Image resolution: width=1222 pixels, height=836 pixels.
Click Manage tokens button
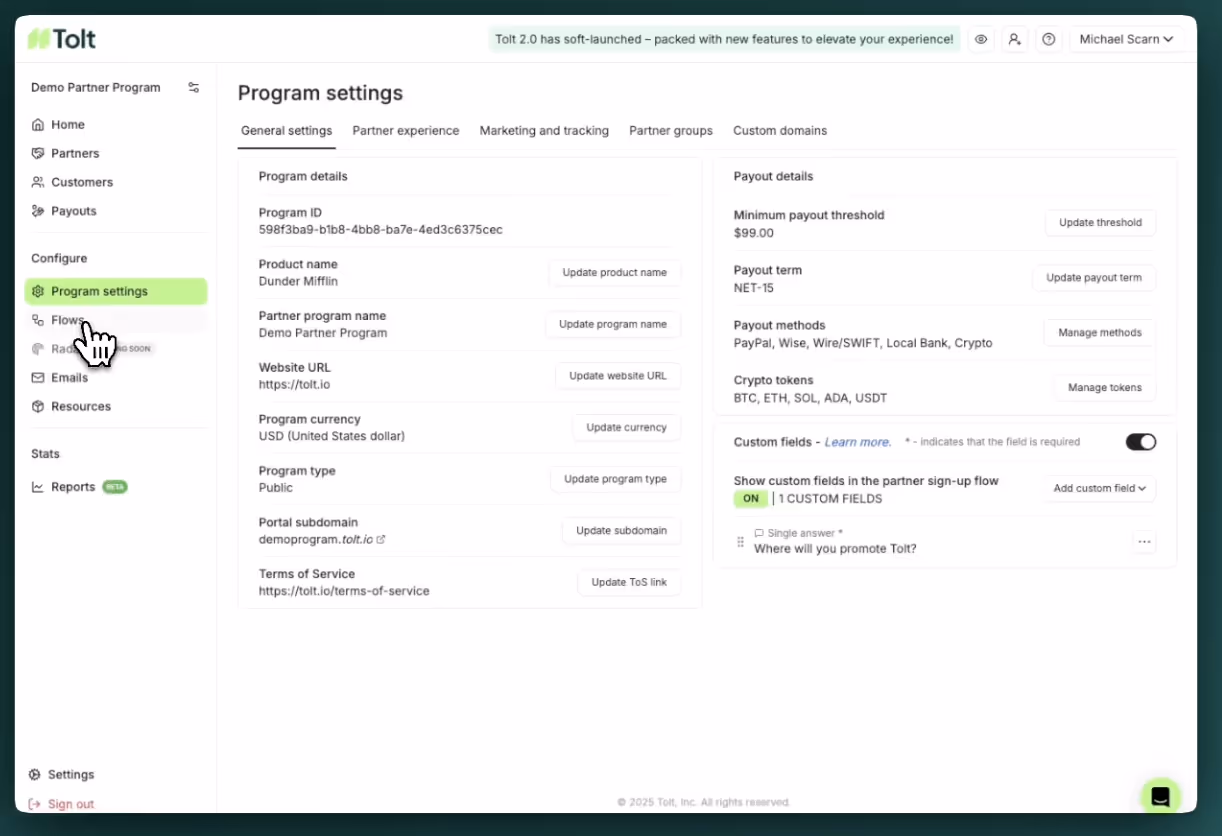pos(1105,388)
